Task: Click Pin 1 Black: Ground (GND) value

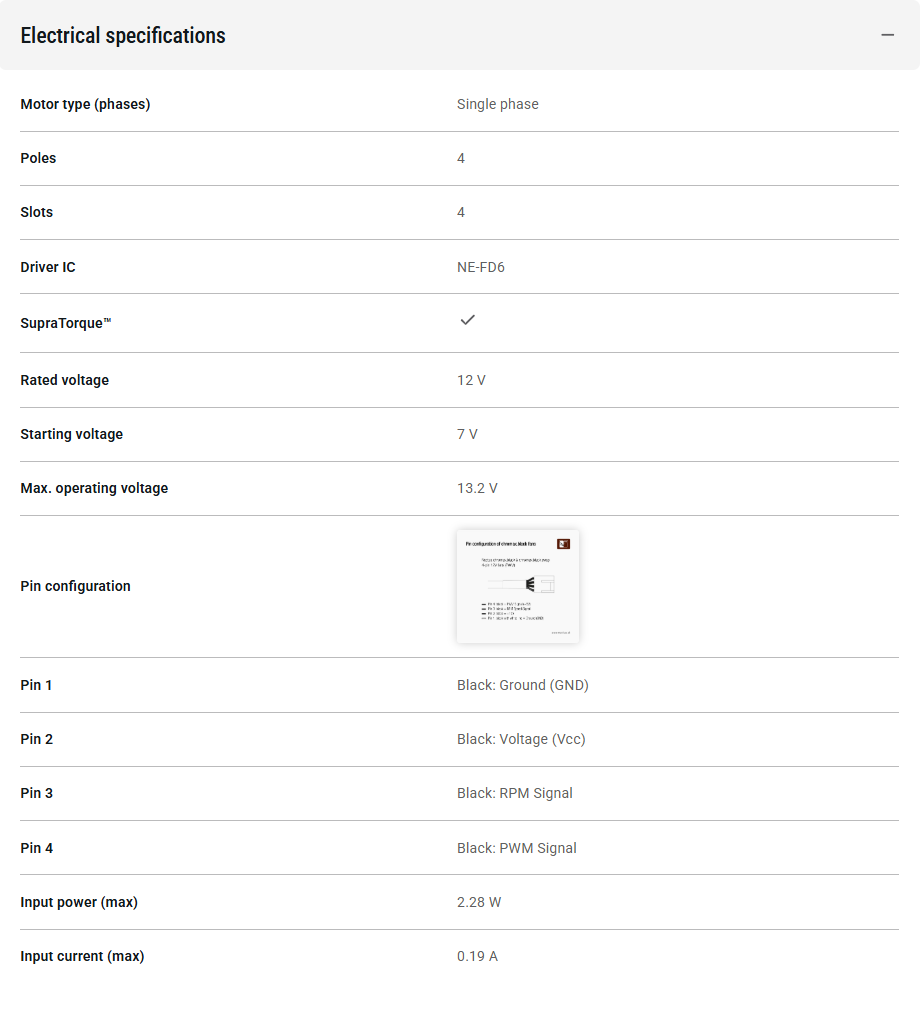Action: [x=523, y=686]
